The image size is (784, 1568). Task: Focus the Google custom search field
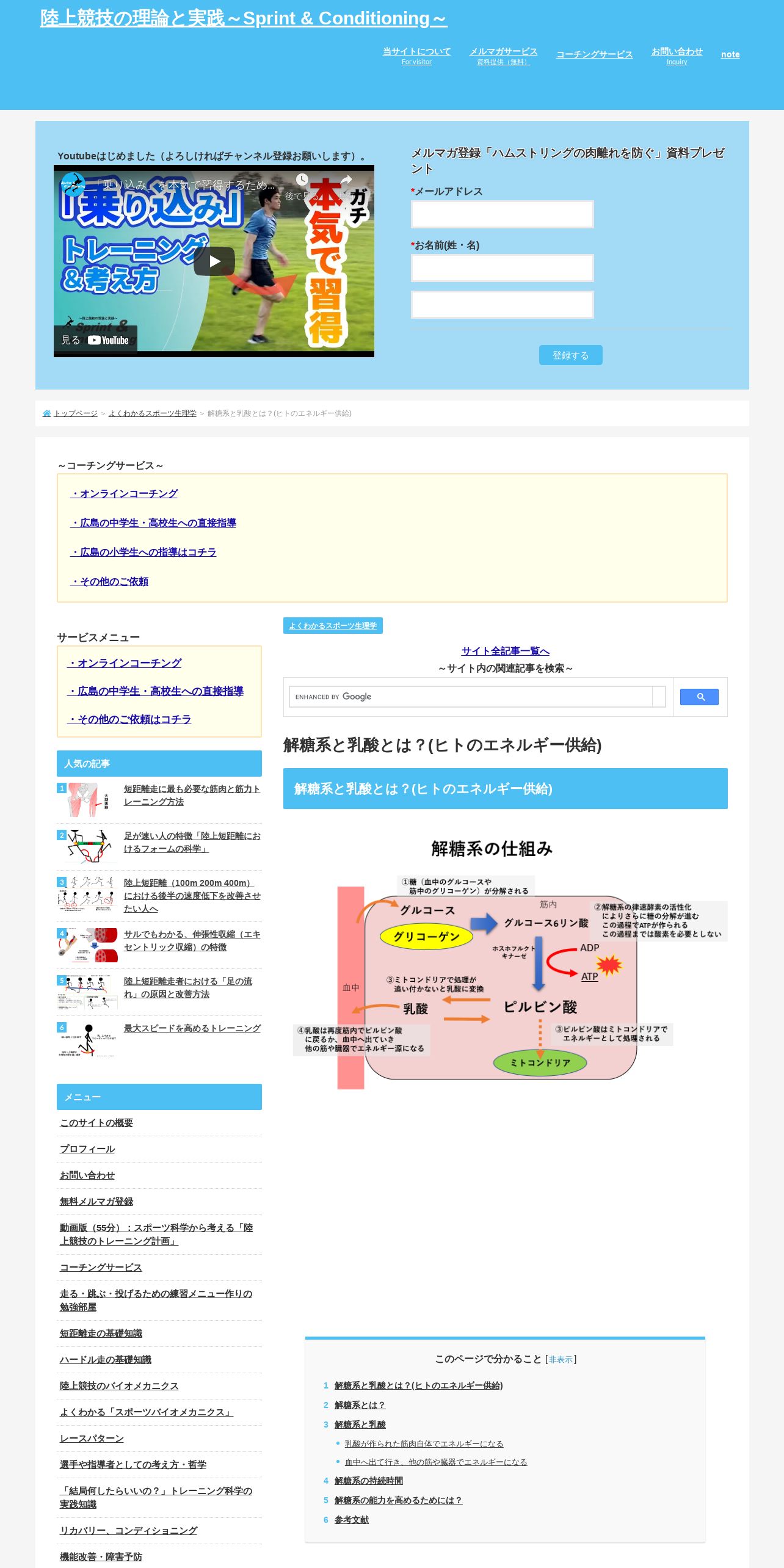[x=470, y=697]
